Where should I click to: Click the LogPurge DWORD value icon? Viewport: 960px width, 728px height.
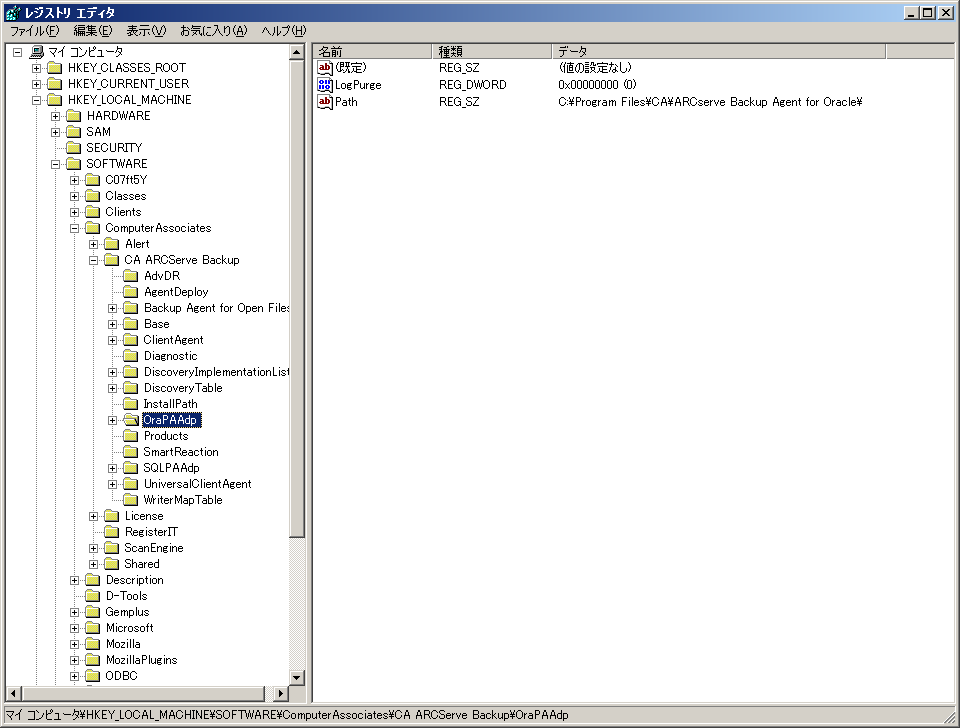point(325,85)
